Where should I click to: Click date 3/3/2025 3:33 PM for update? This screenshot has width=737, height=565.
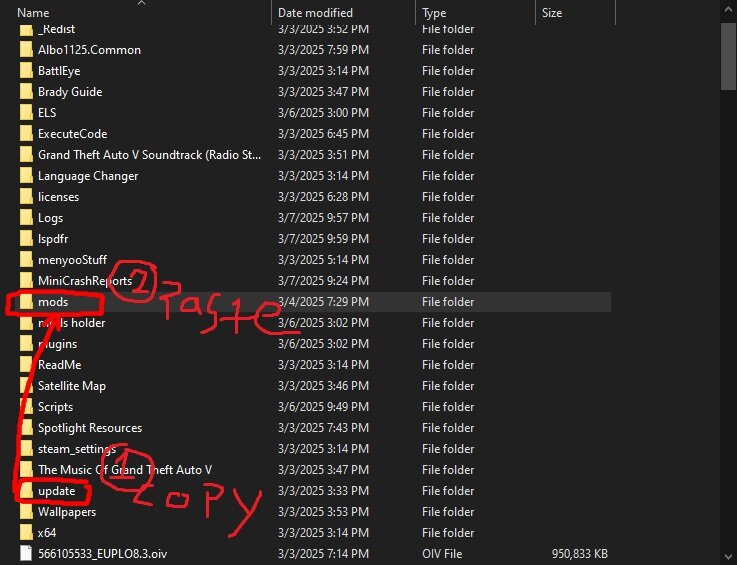pos(323,491)
